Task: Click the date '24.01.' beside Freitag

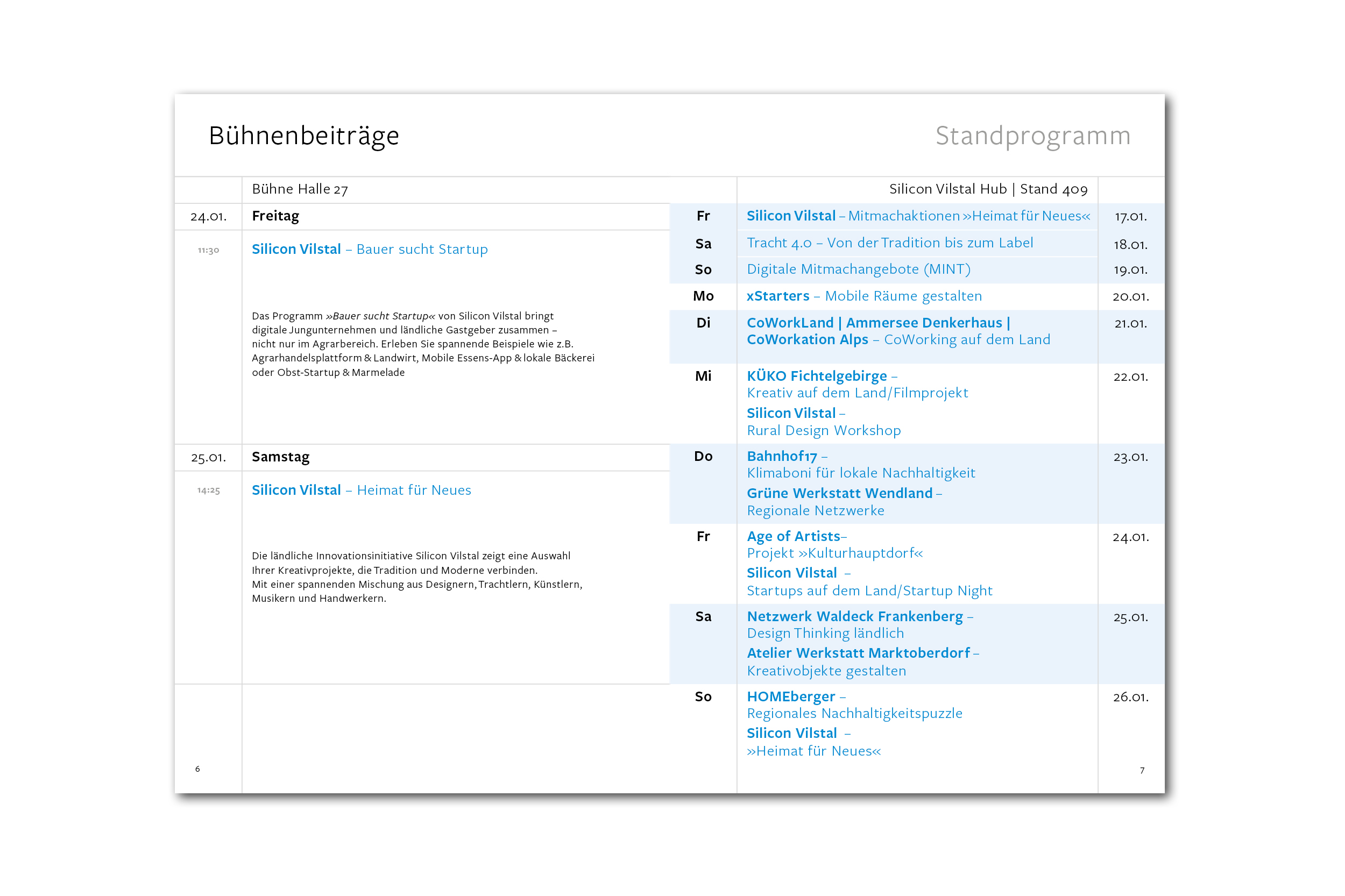Action: click(x=208, y=217)
